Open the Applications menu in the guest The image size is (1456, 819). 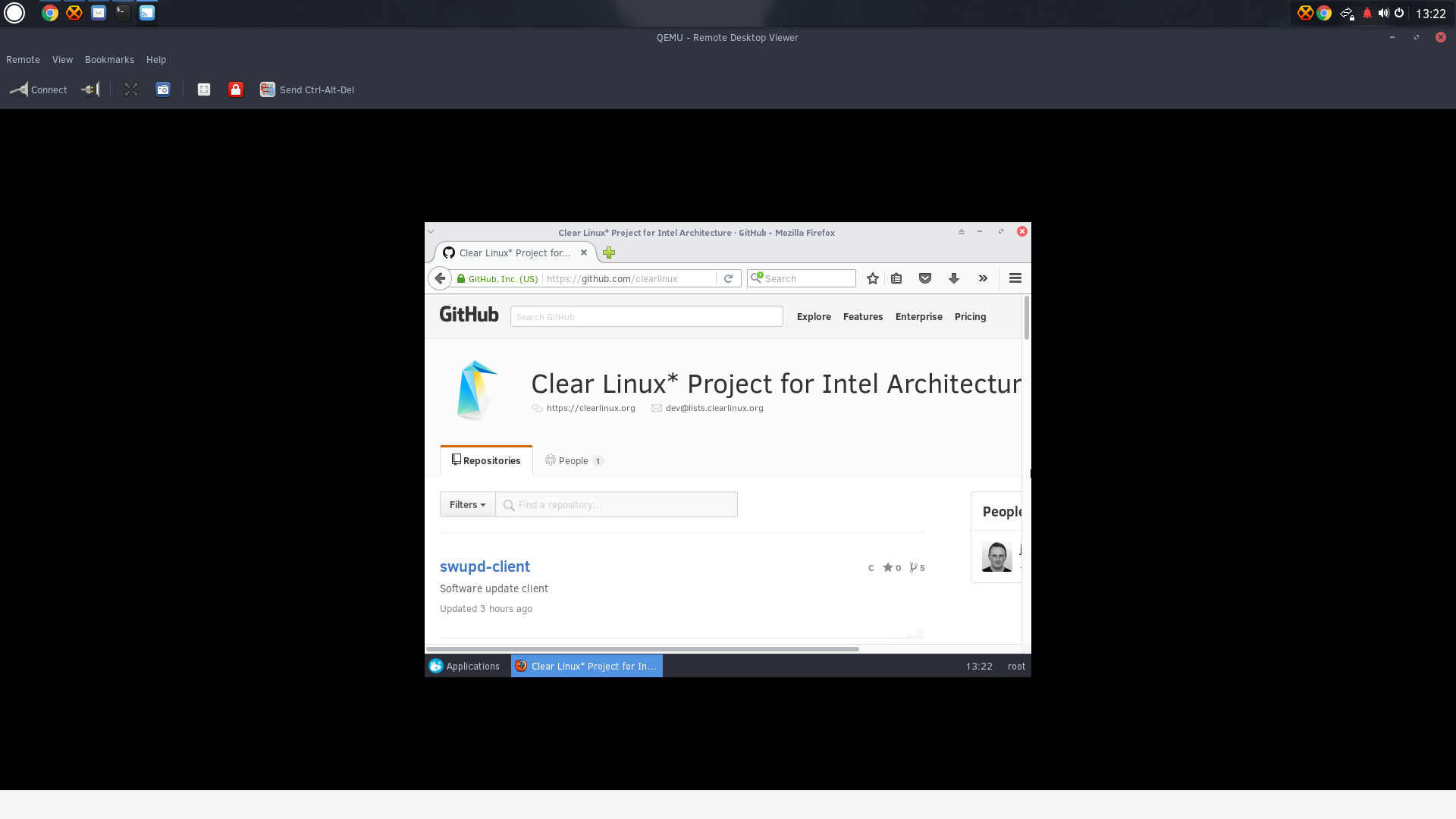[x=464, y=666]
